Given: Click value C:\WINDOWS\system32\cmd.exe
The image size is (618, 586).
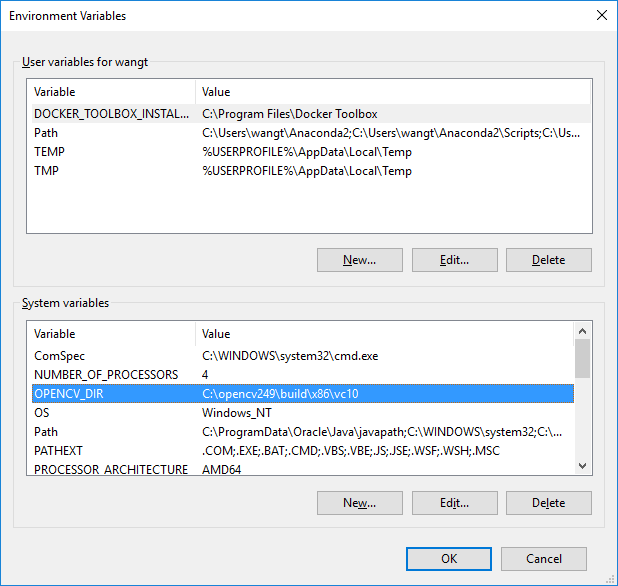Looking at the screenshot, I should pyautogui.click(x=290, y=356).
